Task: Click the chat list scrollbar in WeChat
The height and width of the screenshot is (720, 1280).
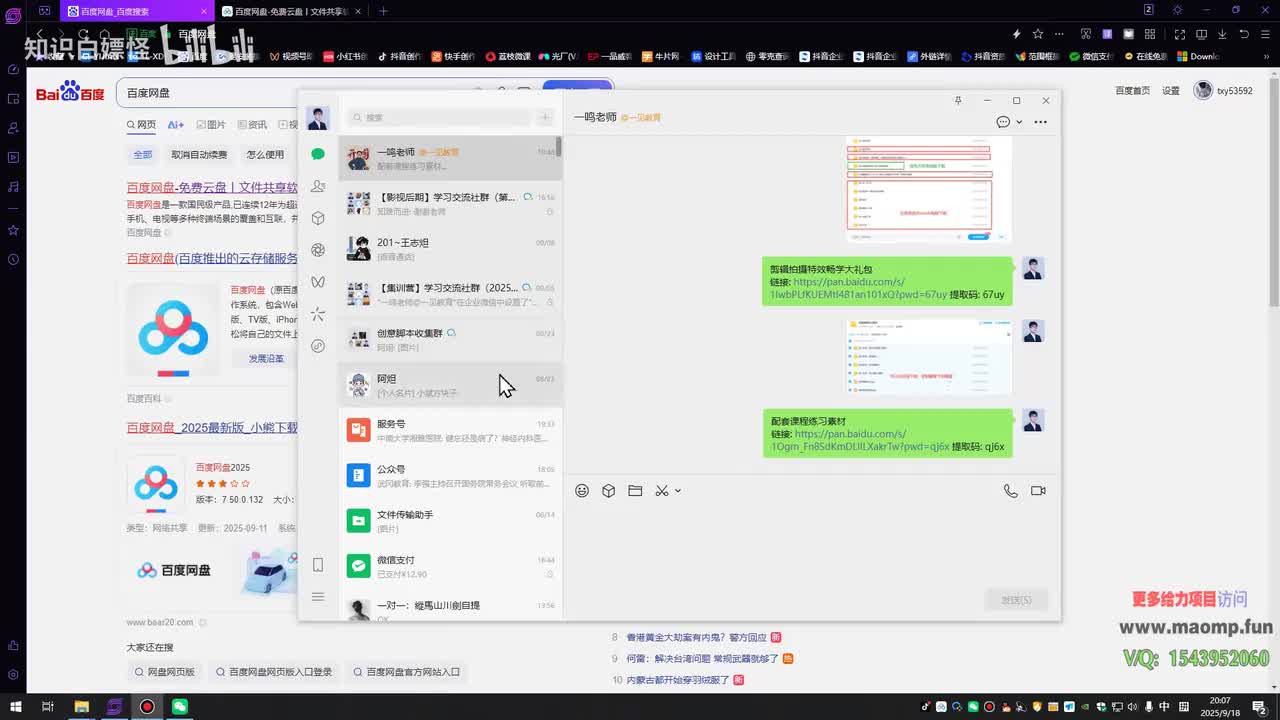Action: (559, 146)
